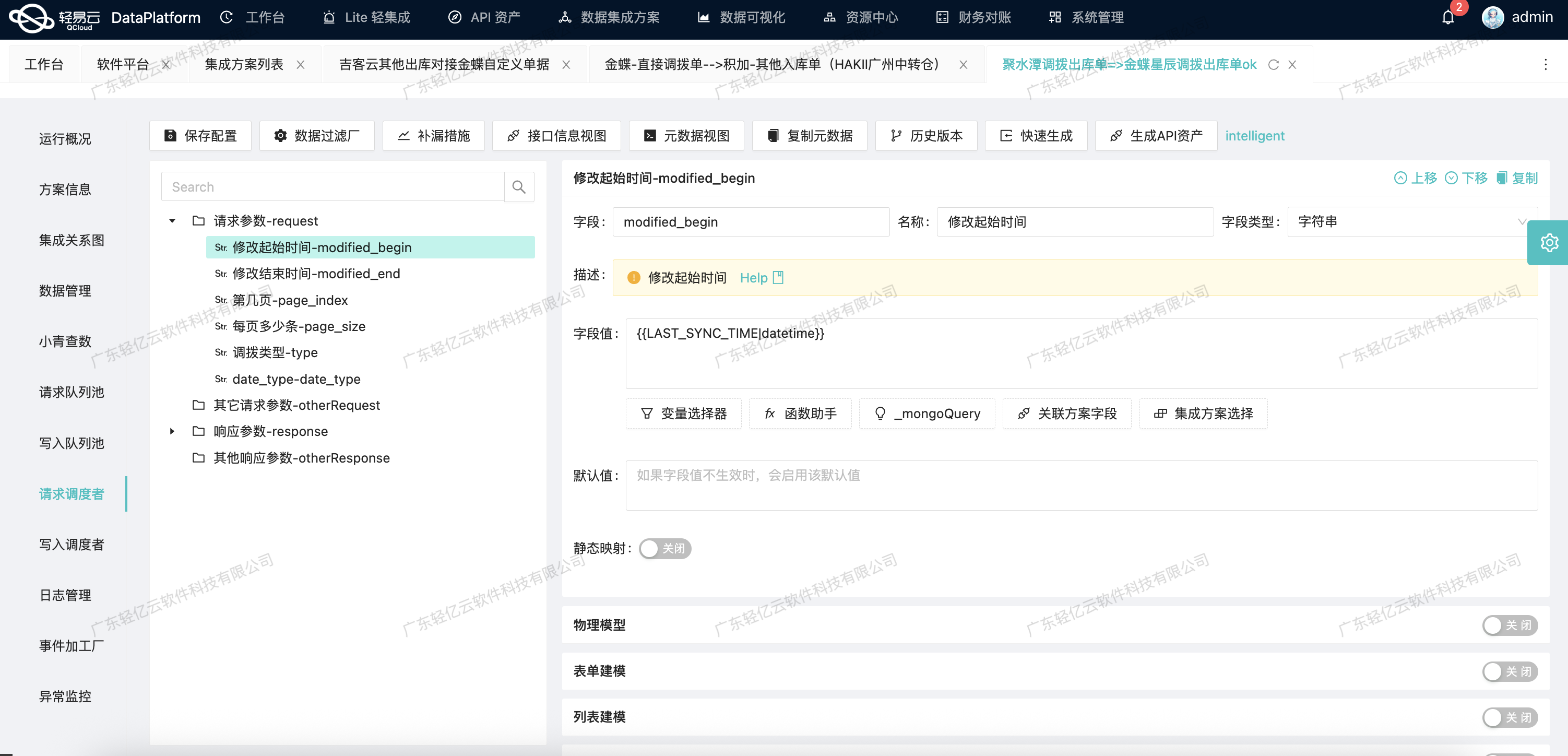Click the 集成方案选择 button
The height and width of the screenshot is (756, 1568).
coord(1203,414)
